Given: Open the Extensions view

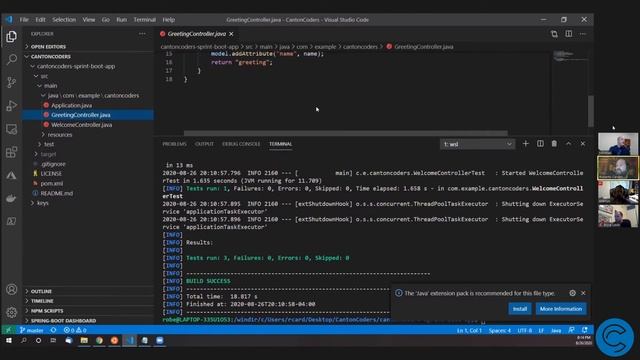Looking at the screenshot, I should point(11,152).
